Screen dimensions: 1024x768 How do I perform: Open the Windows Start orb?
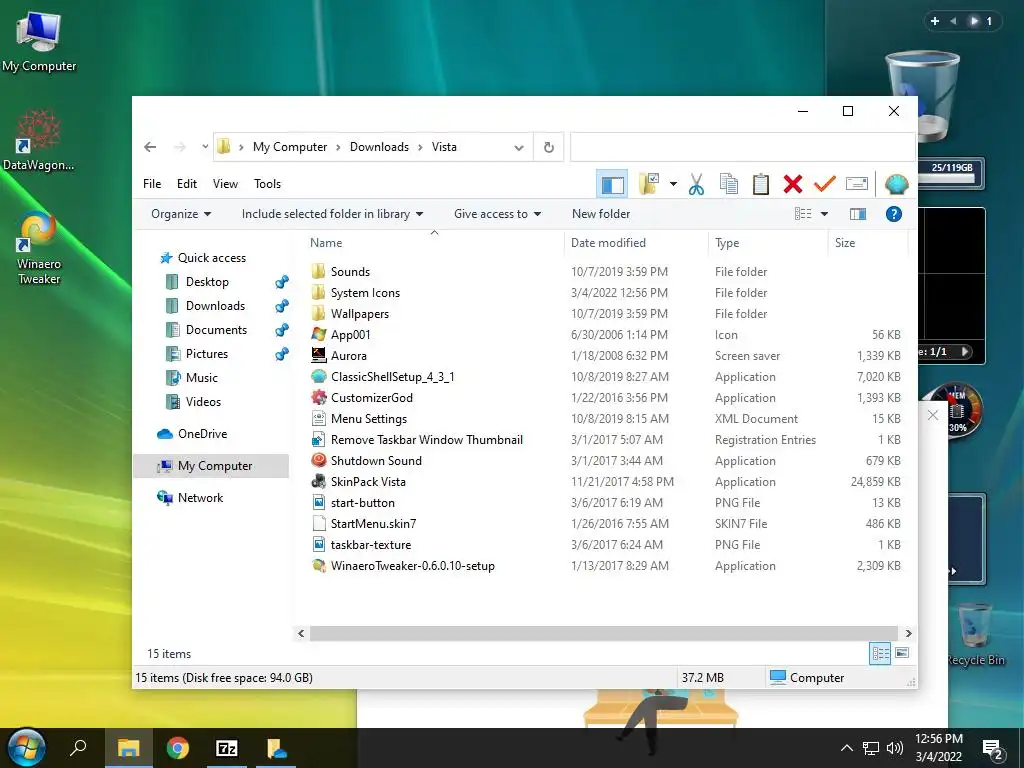pyautogui.click(x=25, y=748)
